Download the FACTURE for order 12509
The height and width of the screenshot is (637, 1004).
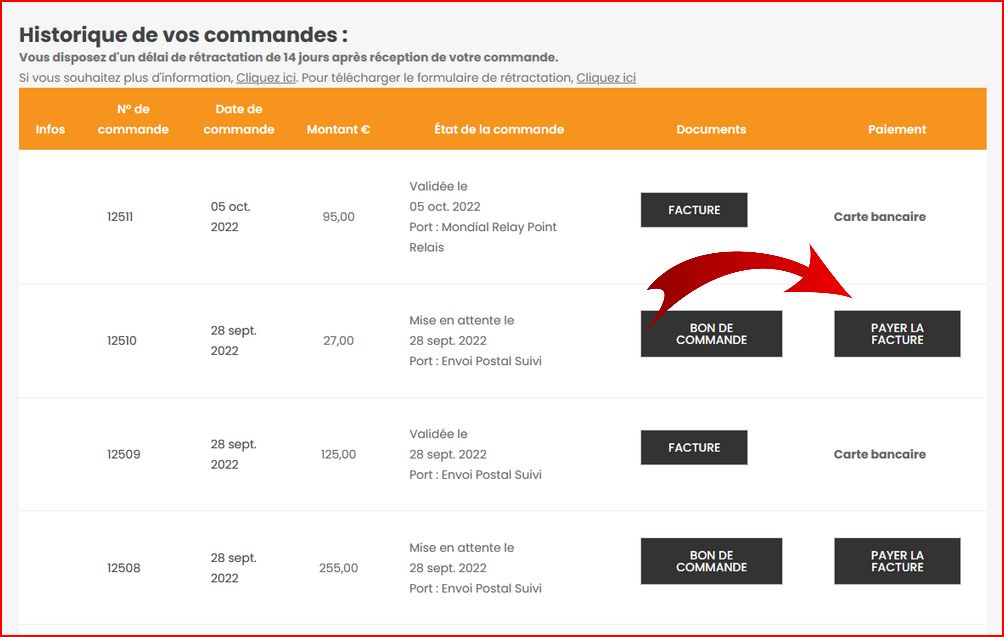(x=693, y=448)
